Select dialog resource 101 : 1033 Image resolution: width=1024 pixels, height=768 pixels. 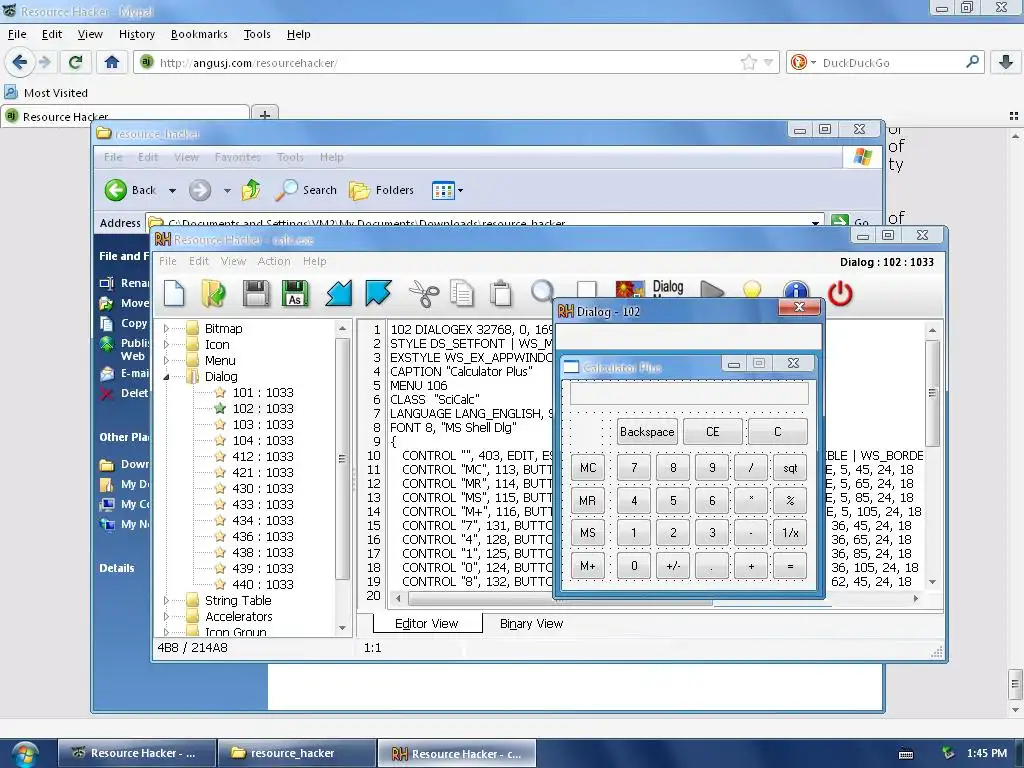(263, 392)
